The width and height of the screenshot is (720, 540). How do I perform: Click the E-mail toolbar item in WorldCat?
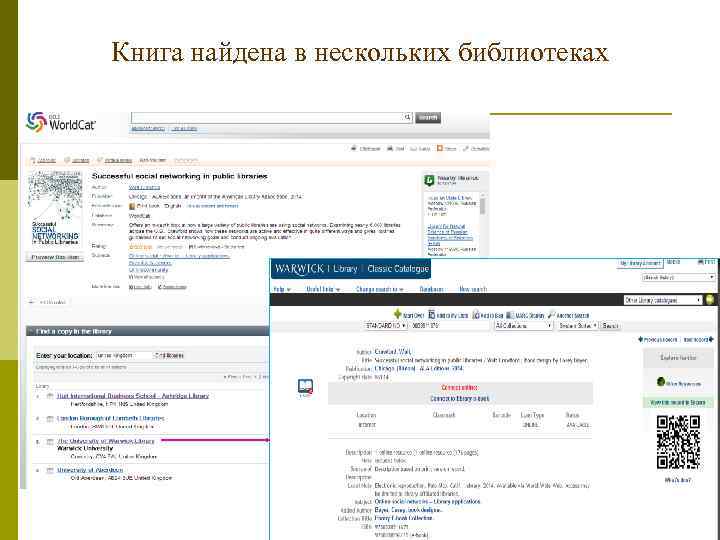pos(420,148)
